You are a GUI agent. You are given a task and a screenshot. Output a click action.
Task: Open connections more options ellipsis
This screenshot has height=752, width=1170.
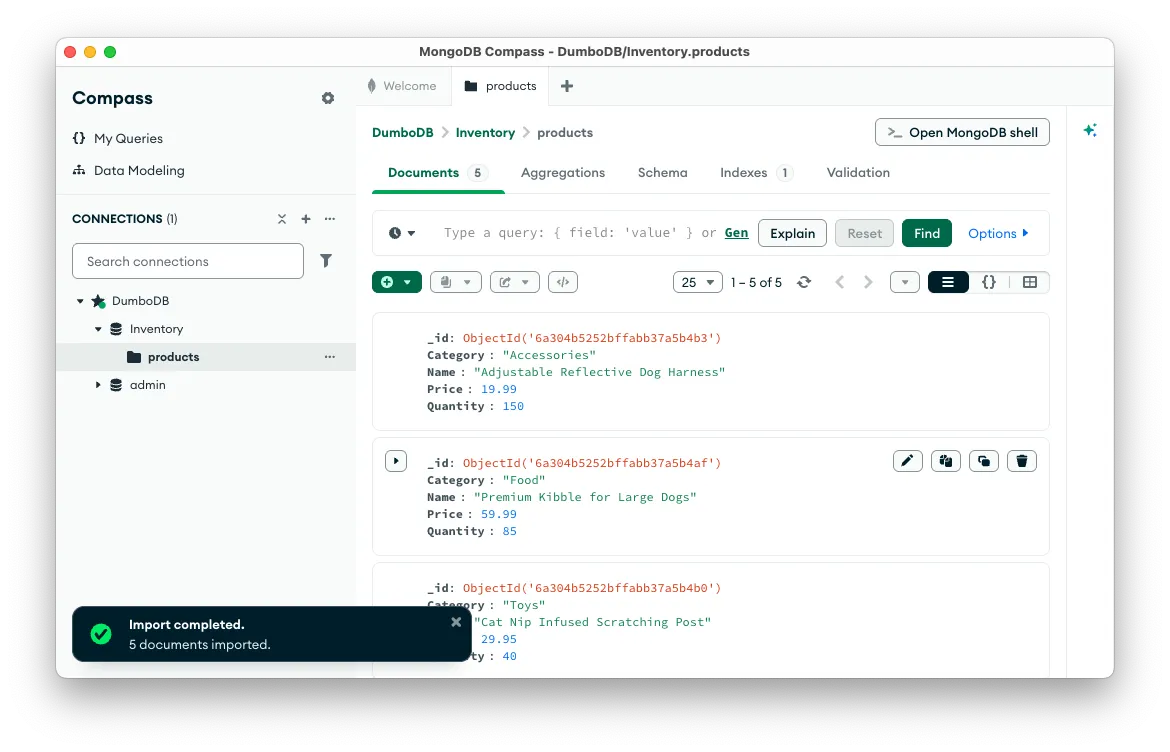pos(330,219)
